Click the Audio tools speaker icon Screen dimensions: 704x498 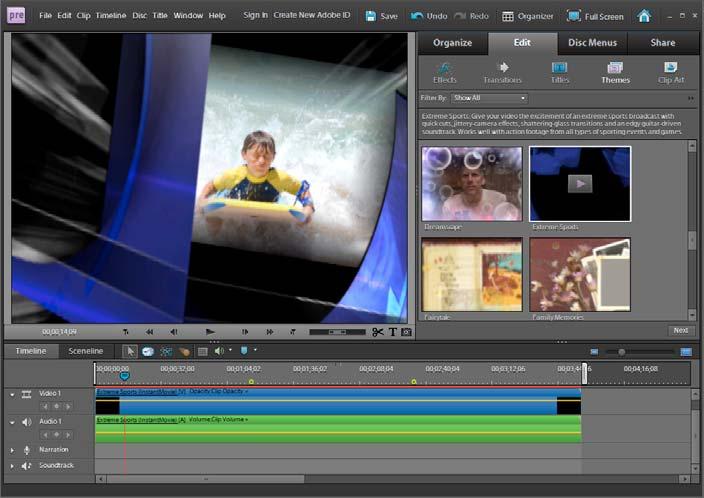tap(219, 351)
